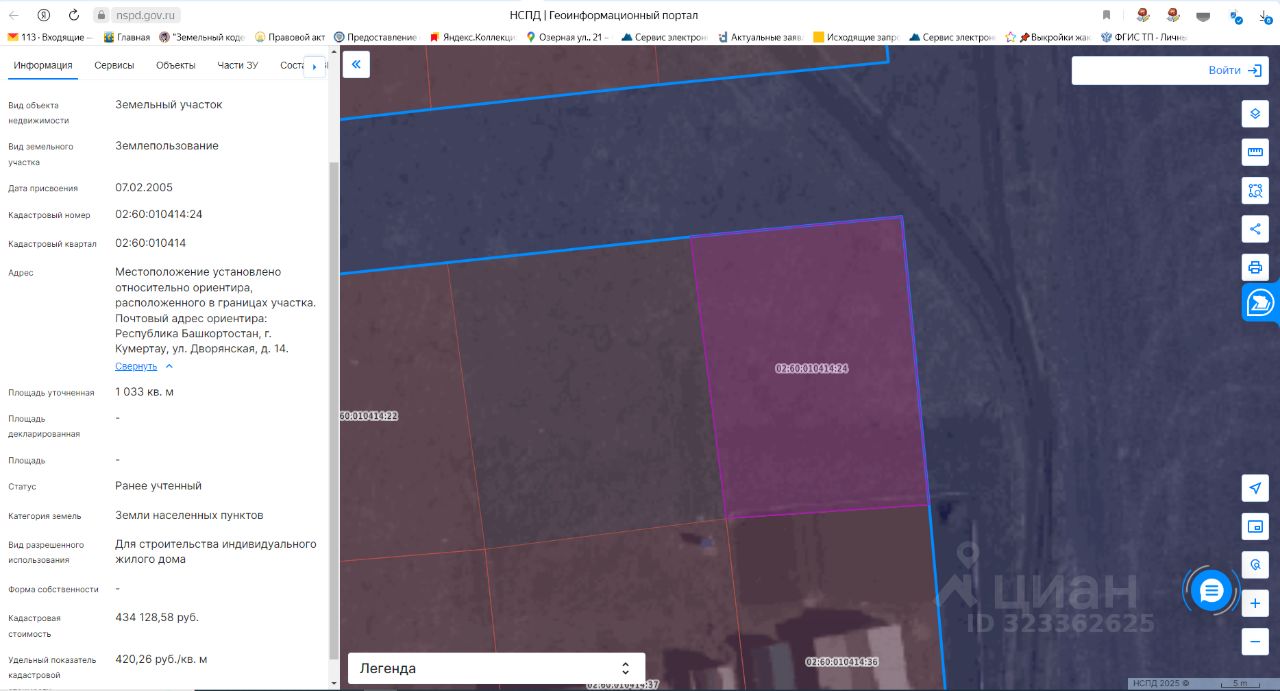Click the cadastral quarter value 02:60:010414
This screenshot has width=1280, height=691.
pyautogui.click(x=150, y=243)
